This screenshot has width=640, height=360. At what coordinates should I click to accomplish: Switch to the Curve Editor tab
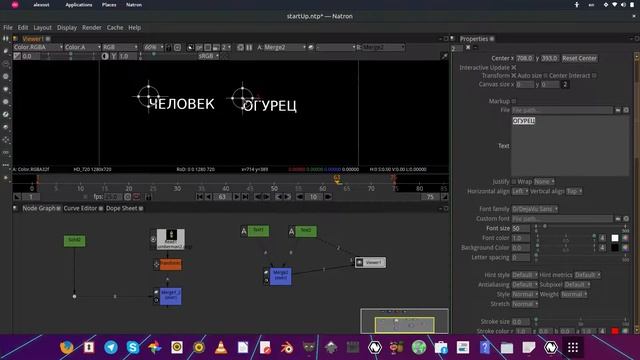(x=80, y=208)
